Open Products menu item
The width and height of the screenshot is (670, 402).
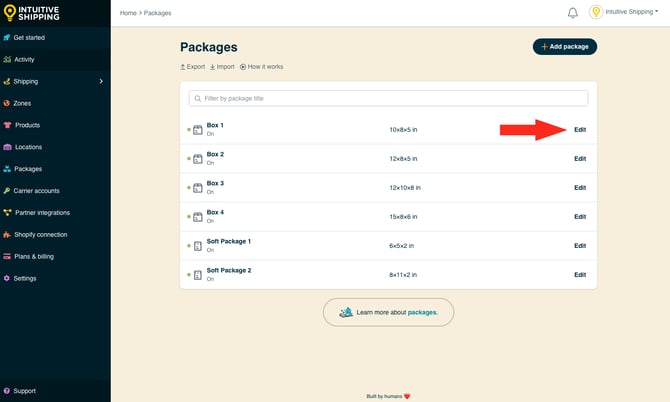click(27, 125)
